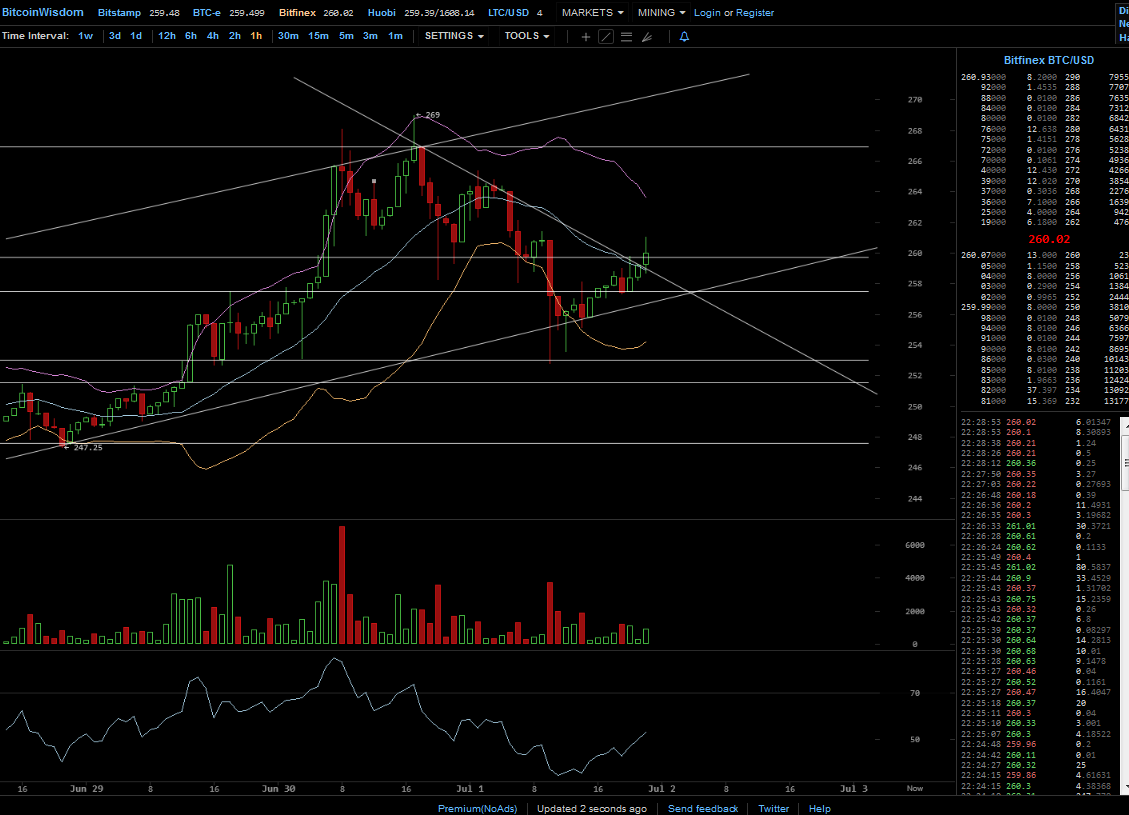This screenshot has width=1129, height=815.
Task: Open the SETTINGS dropdown
Action: [454, 36]
